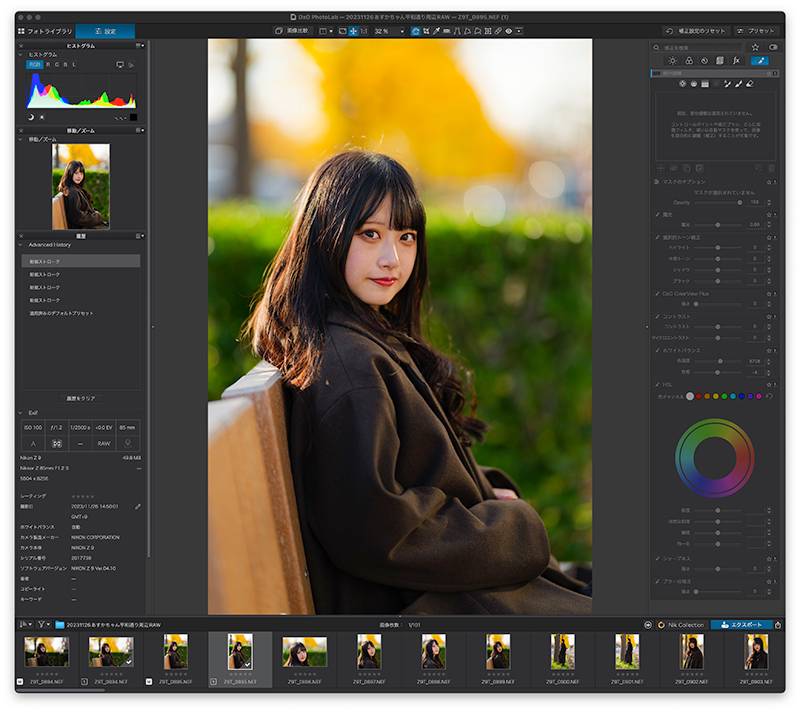The width and height of the screenshot is (800, 711).
Task: Collapse the Histogram section chevron
Action: click(20, 54)
